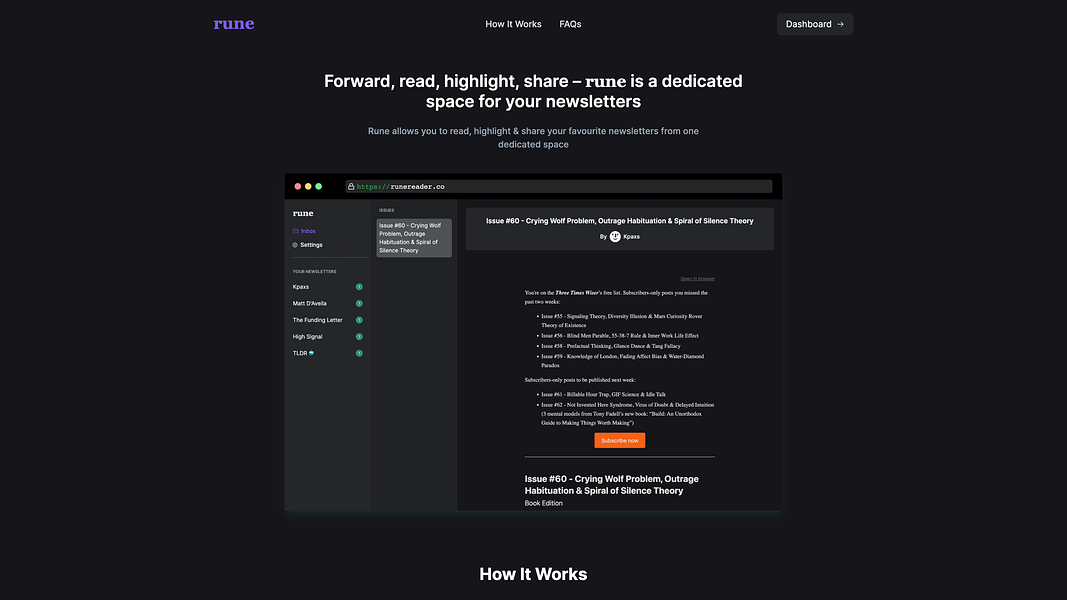Click the Book Edition subtitle
Screen dimensions: 1067x600
[544, 503]
